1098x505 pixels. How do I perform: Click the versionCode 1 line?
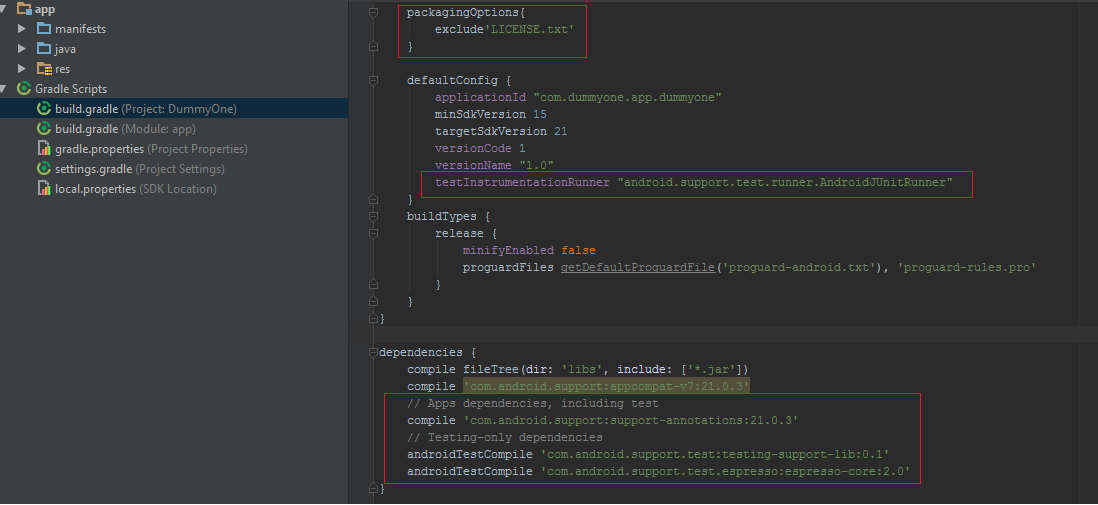480,148
